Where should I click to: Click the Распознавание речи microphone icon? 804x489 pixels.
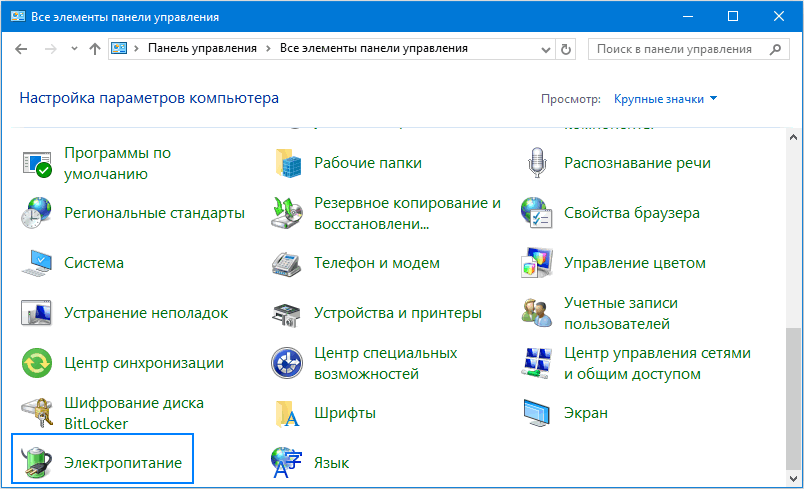[x=537, y=163]
